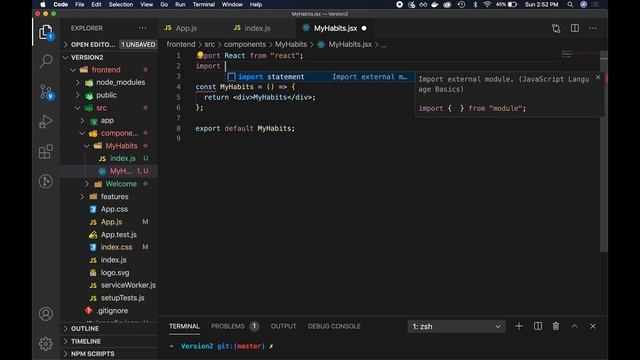Open the Terminal menu in menu bar

tap(204, 4)
